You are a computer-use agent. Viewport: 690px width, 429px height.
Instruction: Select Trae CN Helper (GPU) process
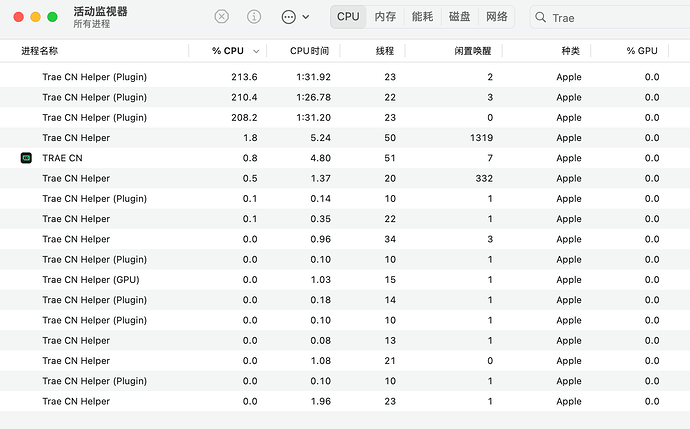(x=345, y=279)
